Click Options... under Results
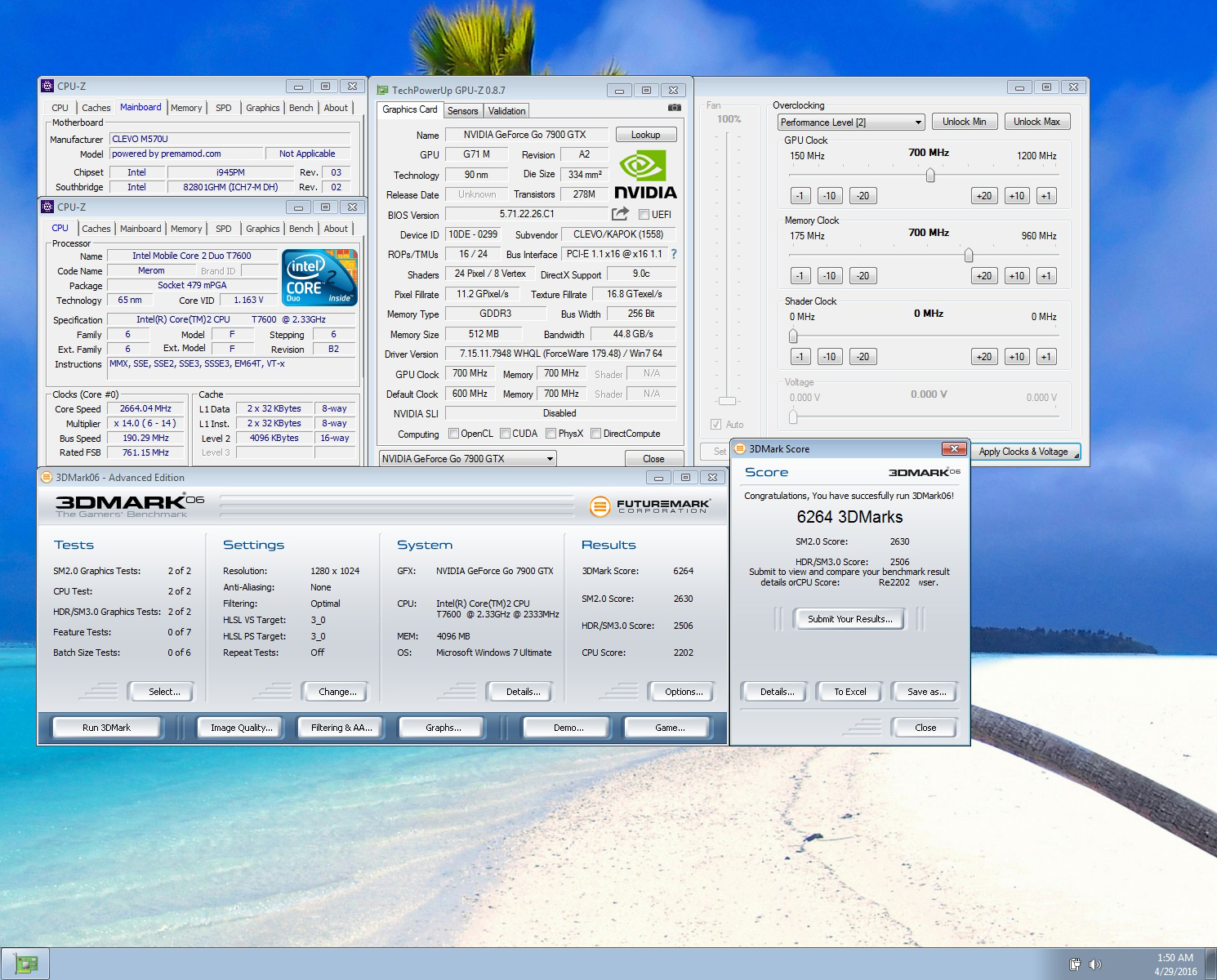Image resolution: width=1217 pixels, height=980 pixels. pyautogui.click(x=684, y=692)
